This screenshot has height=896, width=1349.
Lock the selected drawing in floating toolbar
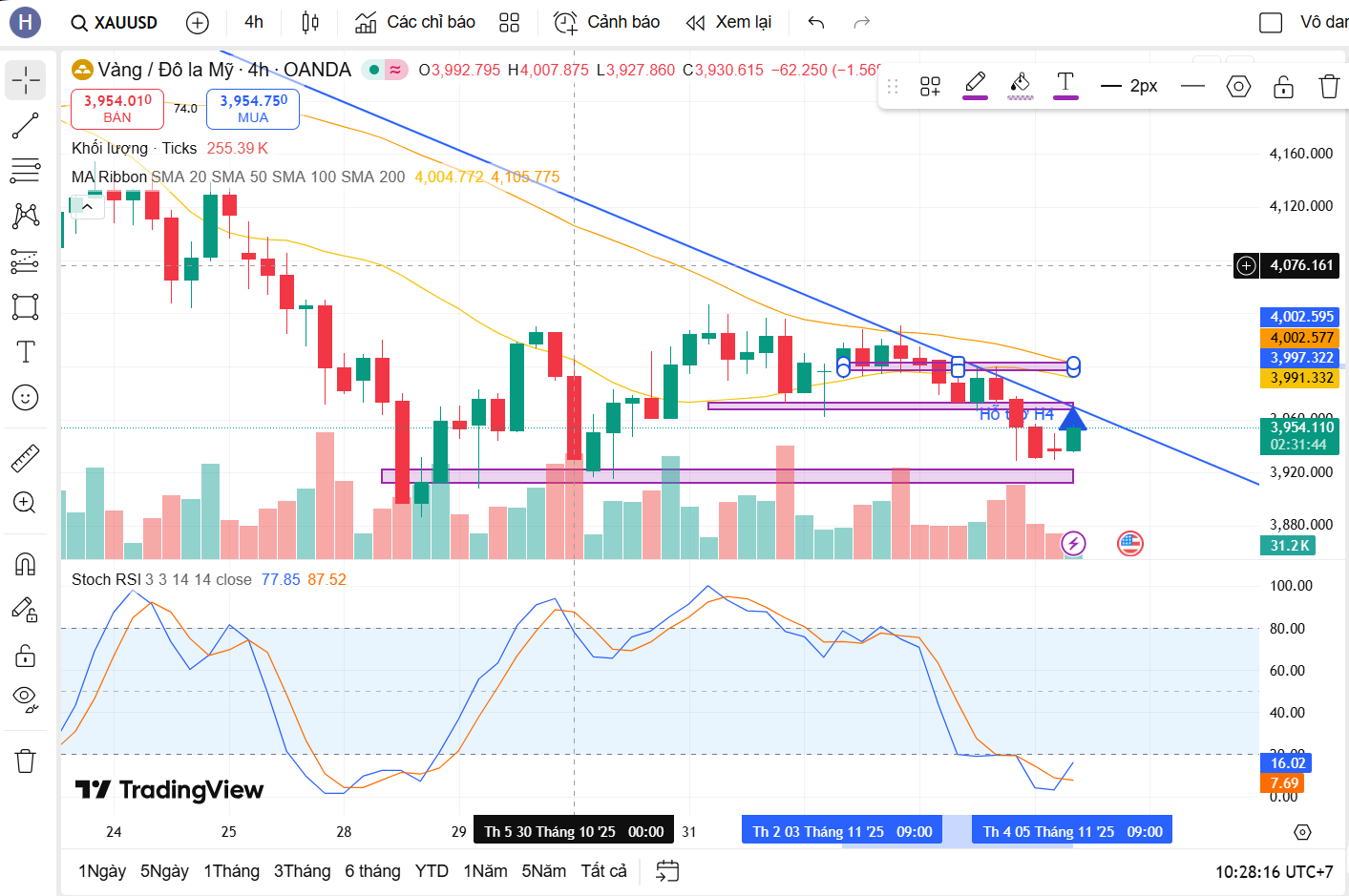click(1283, 87)
